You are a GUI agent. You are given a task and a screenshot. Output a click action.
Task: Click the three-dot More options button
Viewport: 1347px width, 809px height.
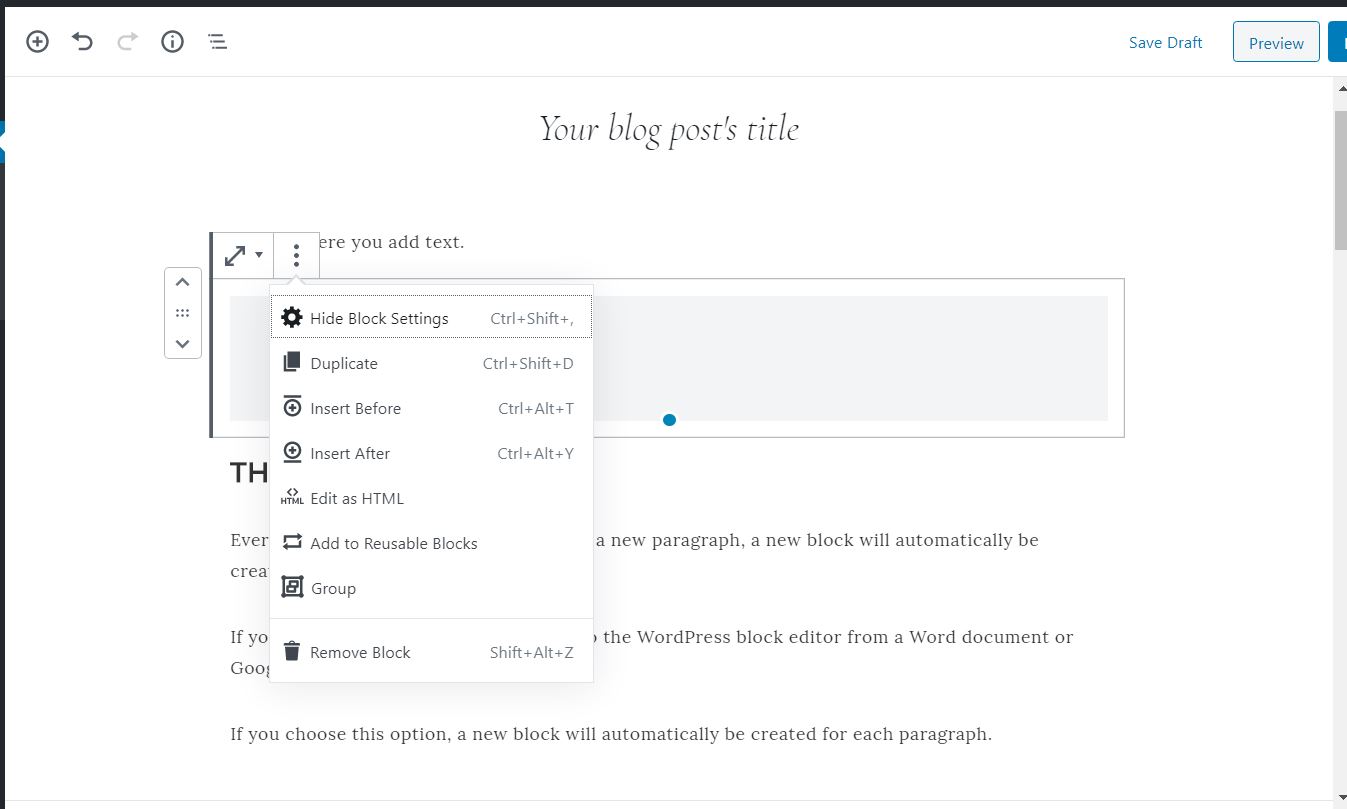[296, 255]
